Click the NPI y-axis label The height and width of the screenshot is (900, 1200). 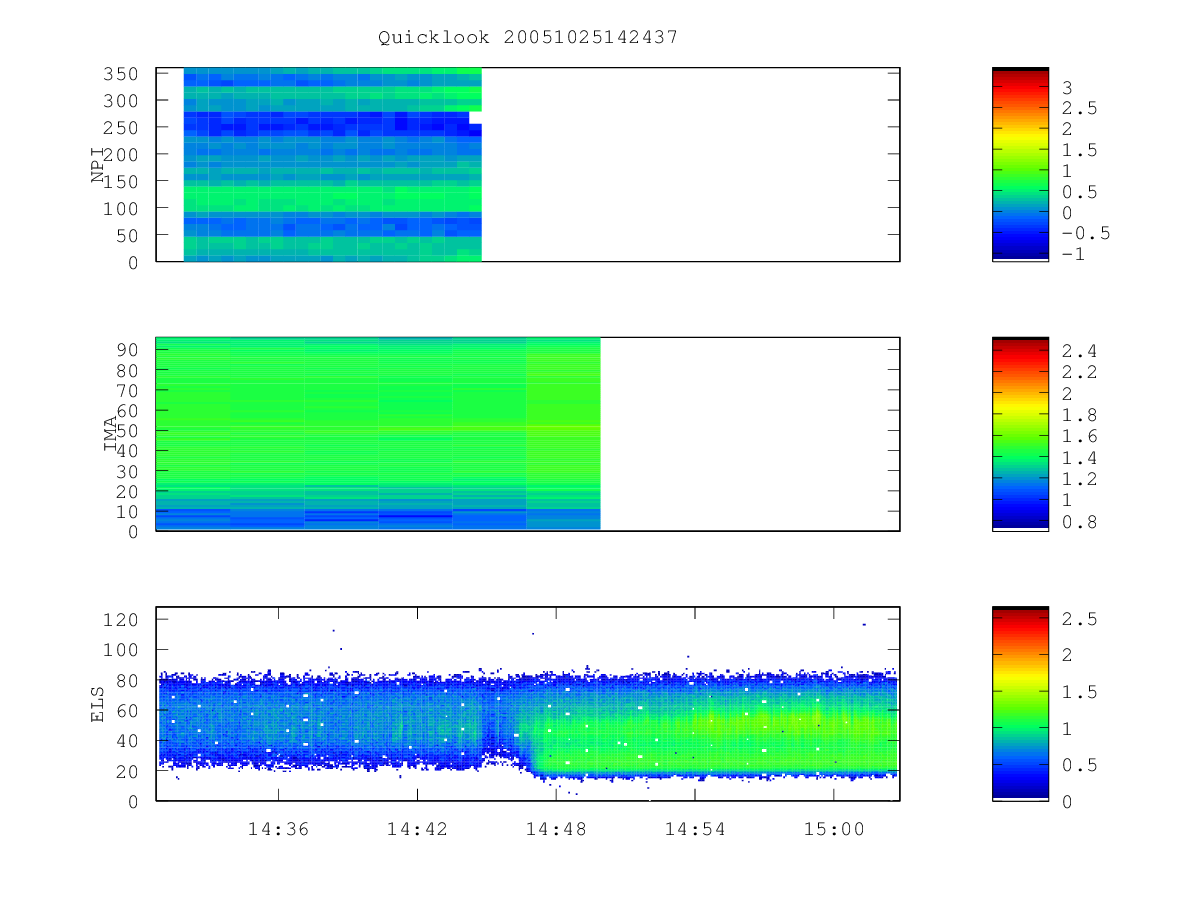click(98, 165)
